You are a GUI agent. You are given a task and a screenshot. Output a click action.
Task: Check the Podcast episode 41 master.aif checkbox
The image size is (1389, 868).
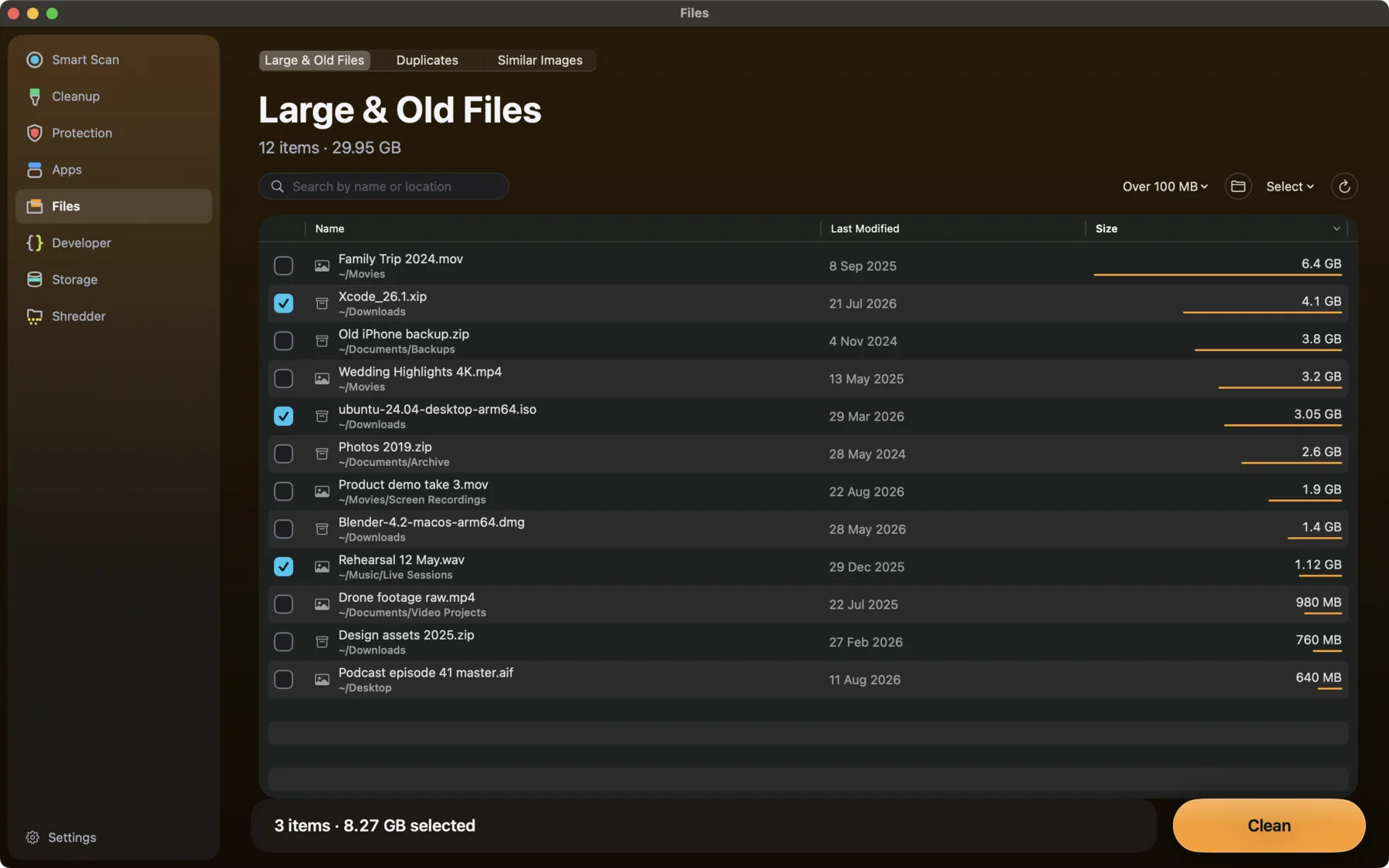coord(283,680)
